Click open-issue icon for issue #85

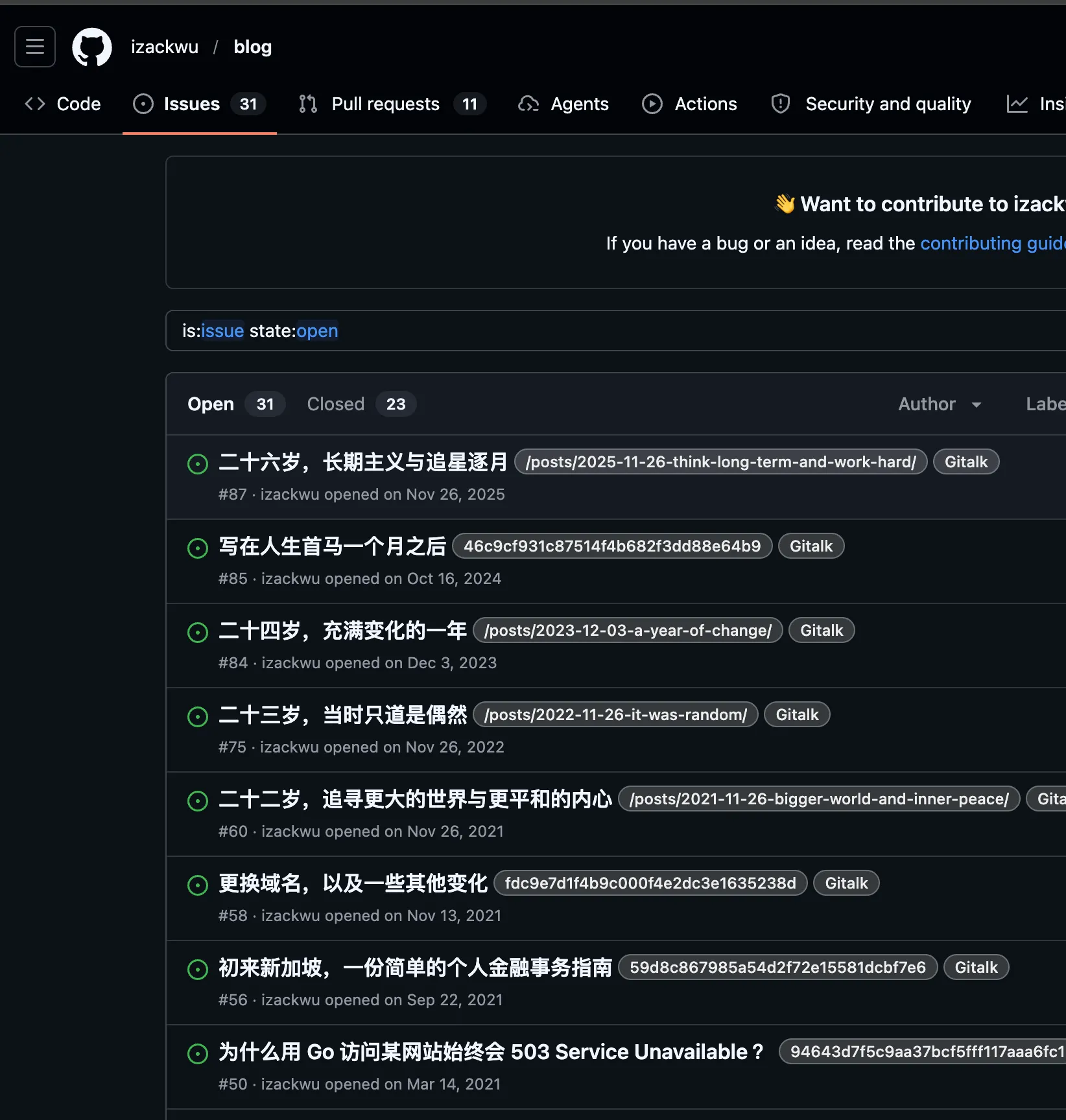198,548
